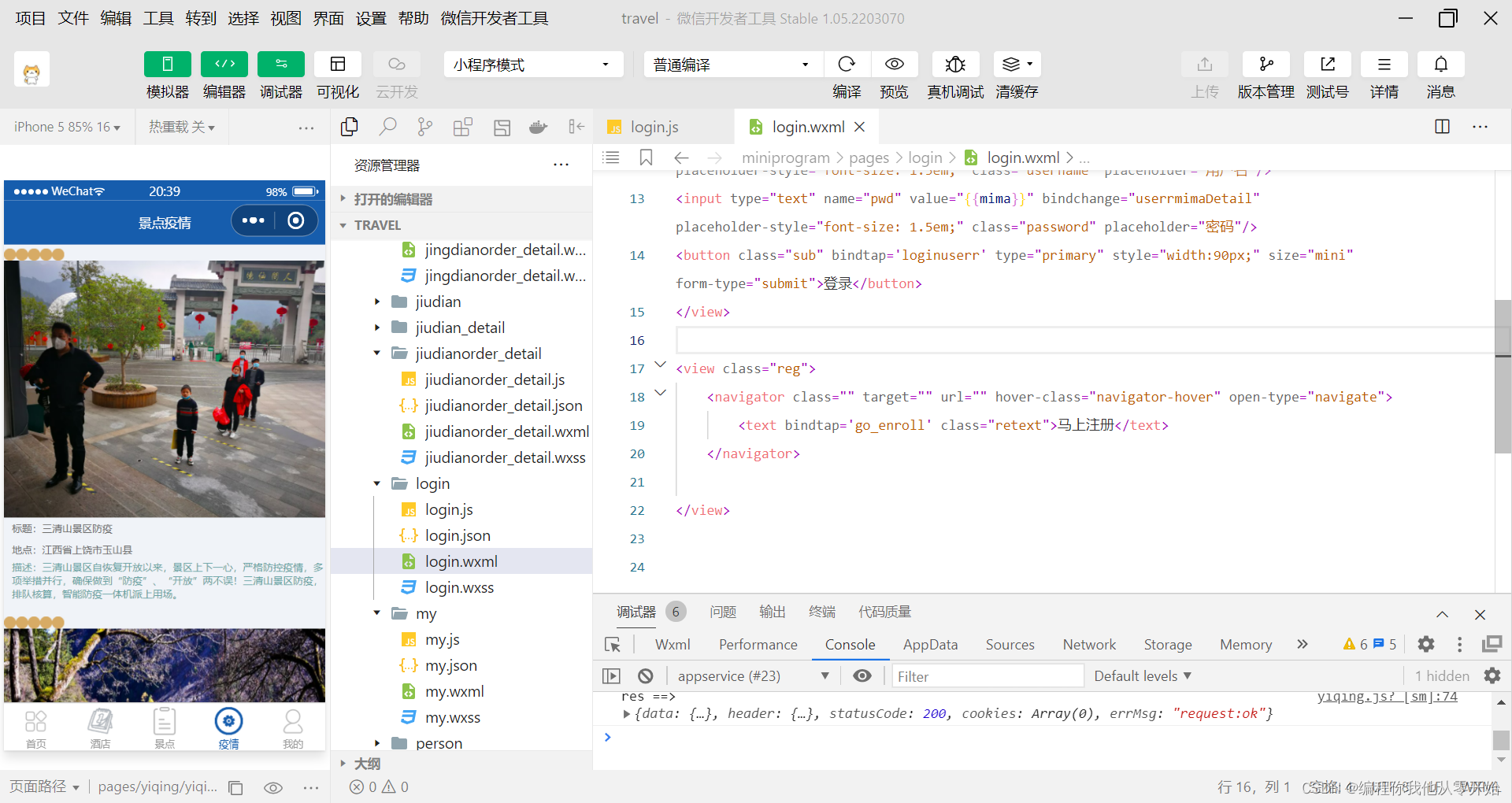This screenshot has width=1512, height=803.
Task: Open the 测试号 test account icon
Action: point(1328,64)
